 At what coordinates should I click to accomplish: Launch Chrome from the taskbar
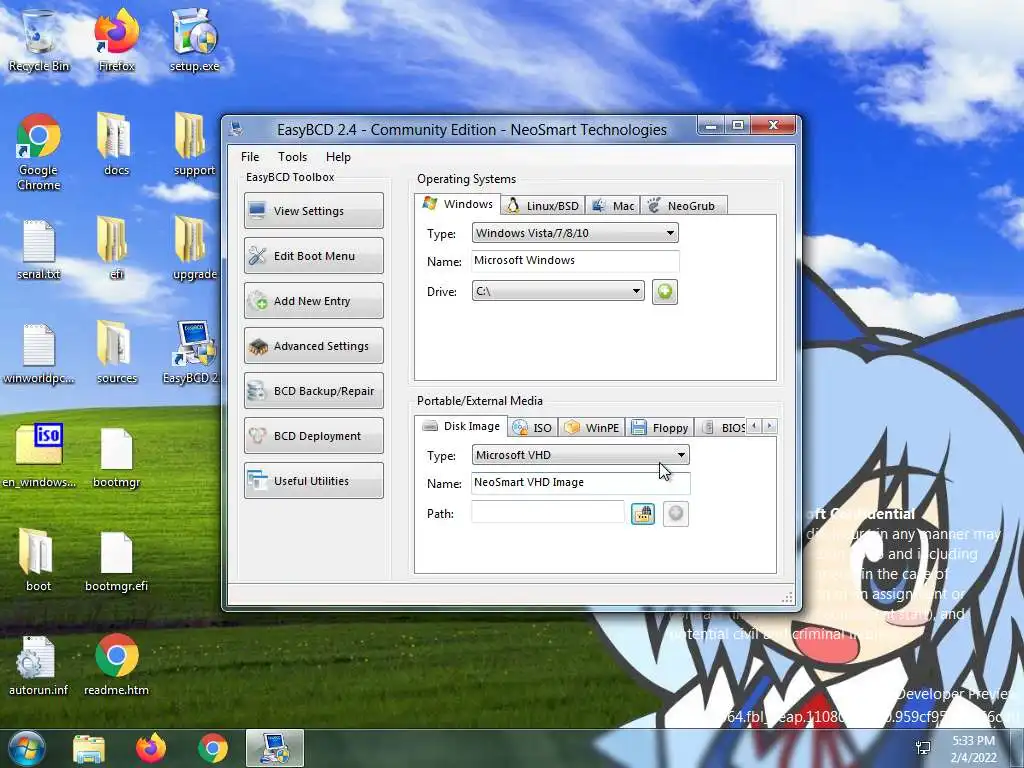pyautogui.click(x=213, y=749)
